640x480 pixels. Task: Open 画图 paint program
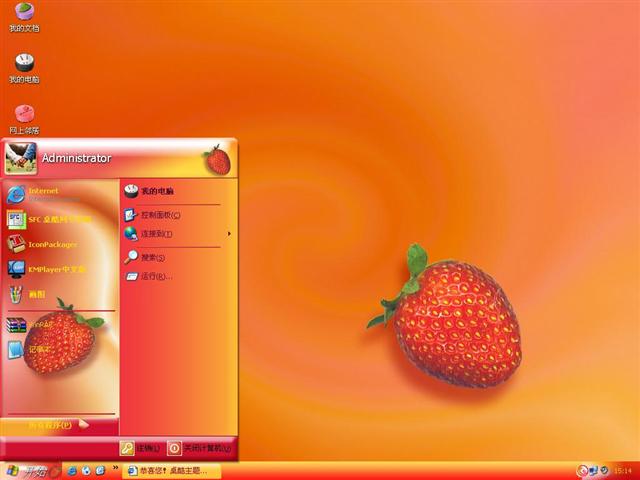click(x=61, y=294)
